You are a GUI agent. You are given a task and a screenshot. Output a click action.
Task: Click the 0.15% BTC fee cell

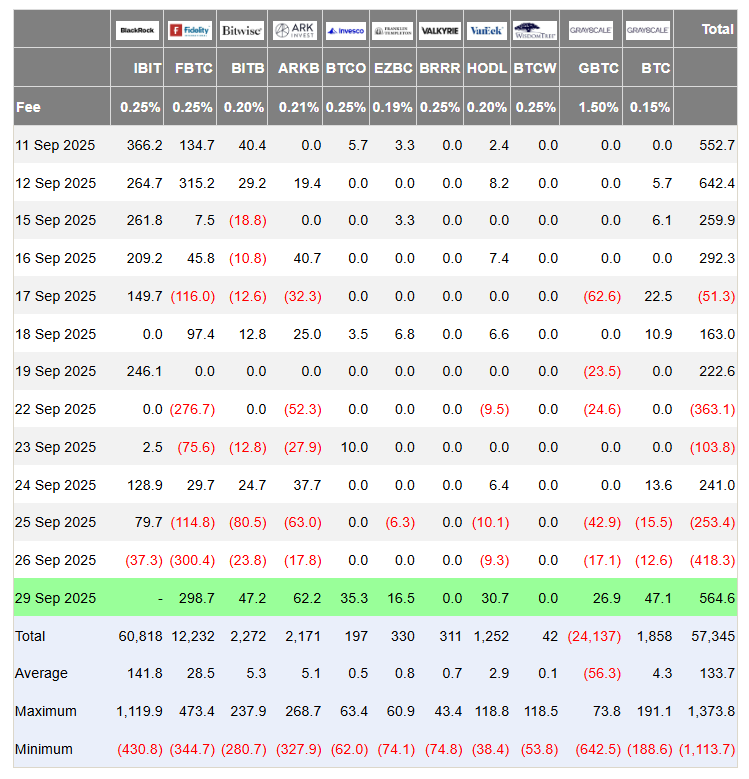tap(650, 107)
